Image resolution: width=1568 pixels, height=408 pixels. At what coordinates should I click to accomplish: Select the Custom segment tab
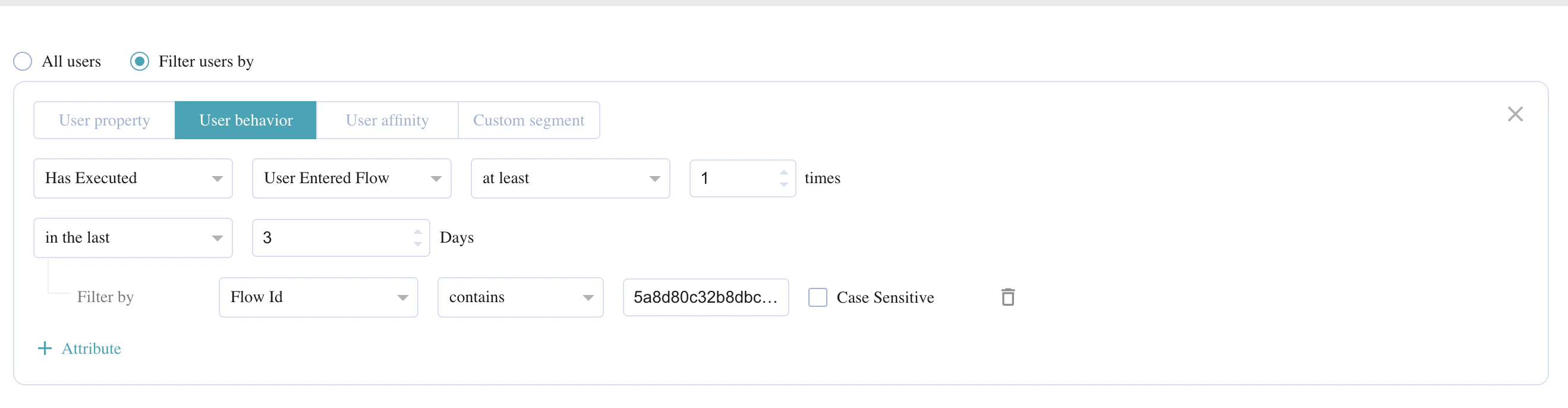coord(529,120)
